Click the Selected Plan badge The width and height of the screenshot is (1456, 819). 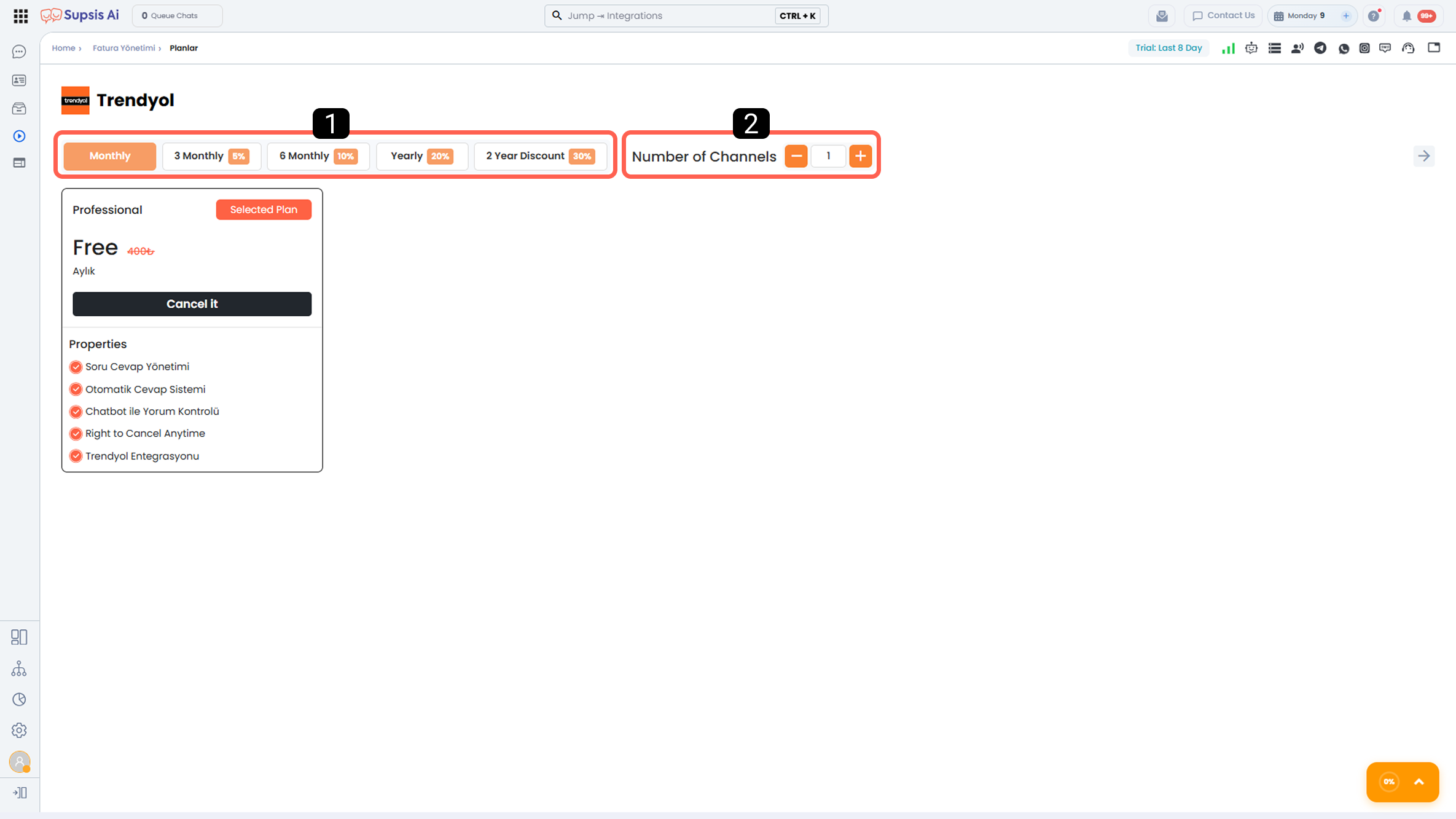click(x=264, y=210)
